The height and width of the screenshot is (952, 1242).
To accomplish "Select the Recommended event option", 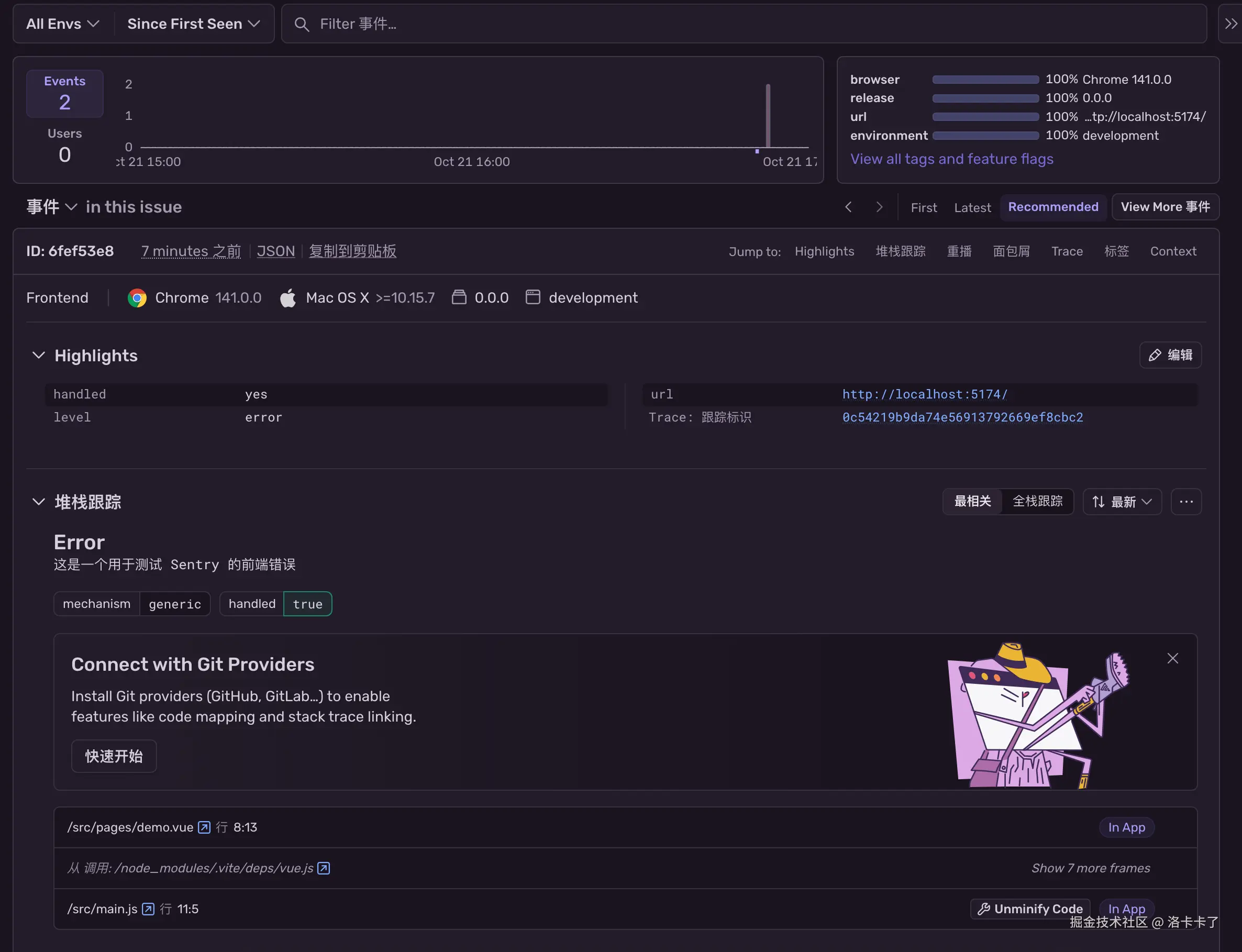I will pyautogui.click(x=1053, y=207).
